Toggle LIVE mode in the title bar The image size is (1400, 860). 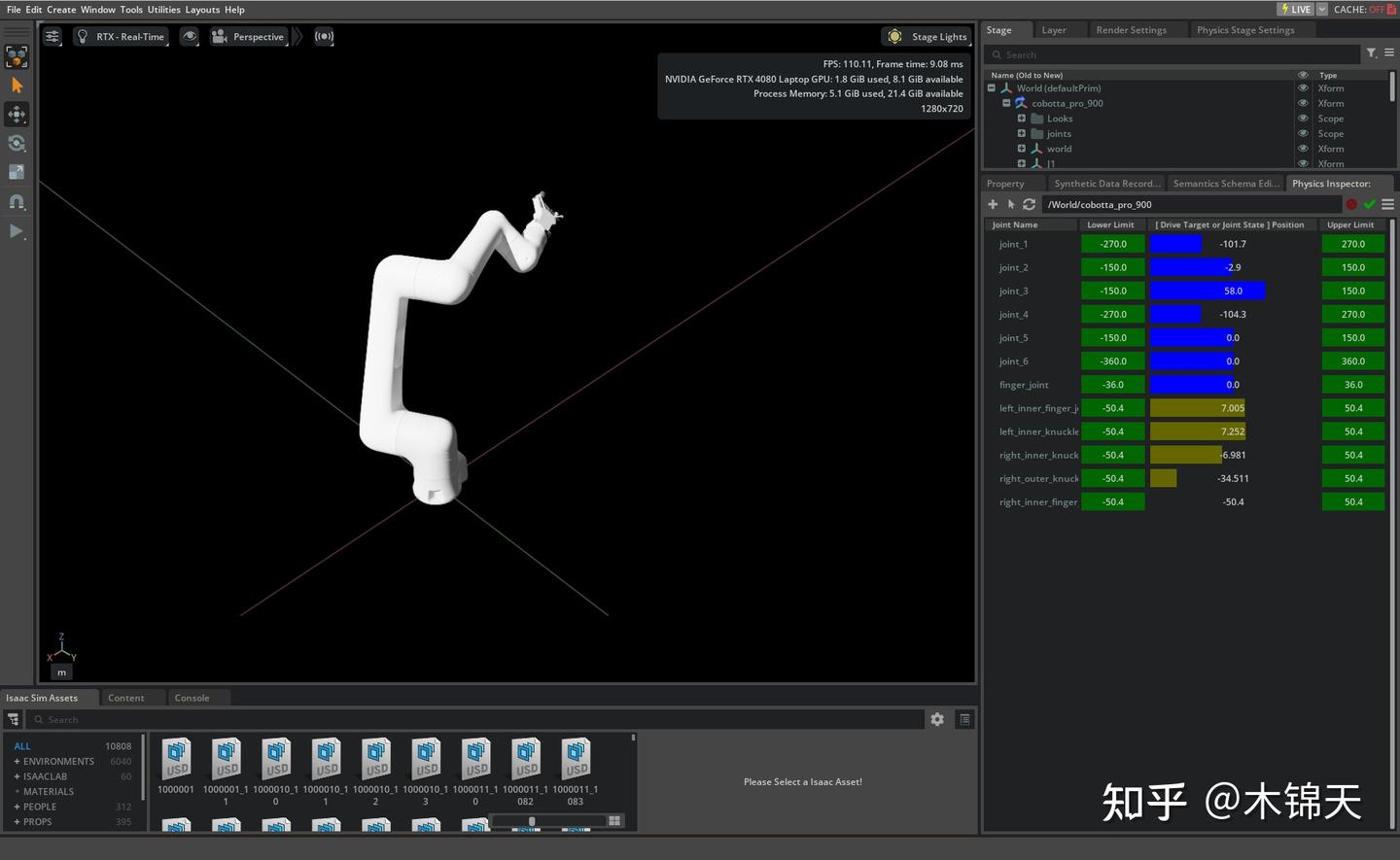coord(1296,9)
